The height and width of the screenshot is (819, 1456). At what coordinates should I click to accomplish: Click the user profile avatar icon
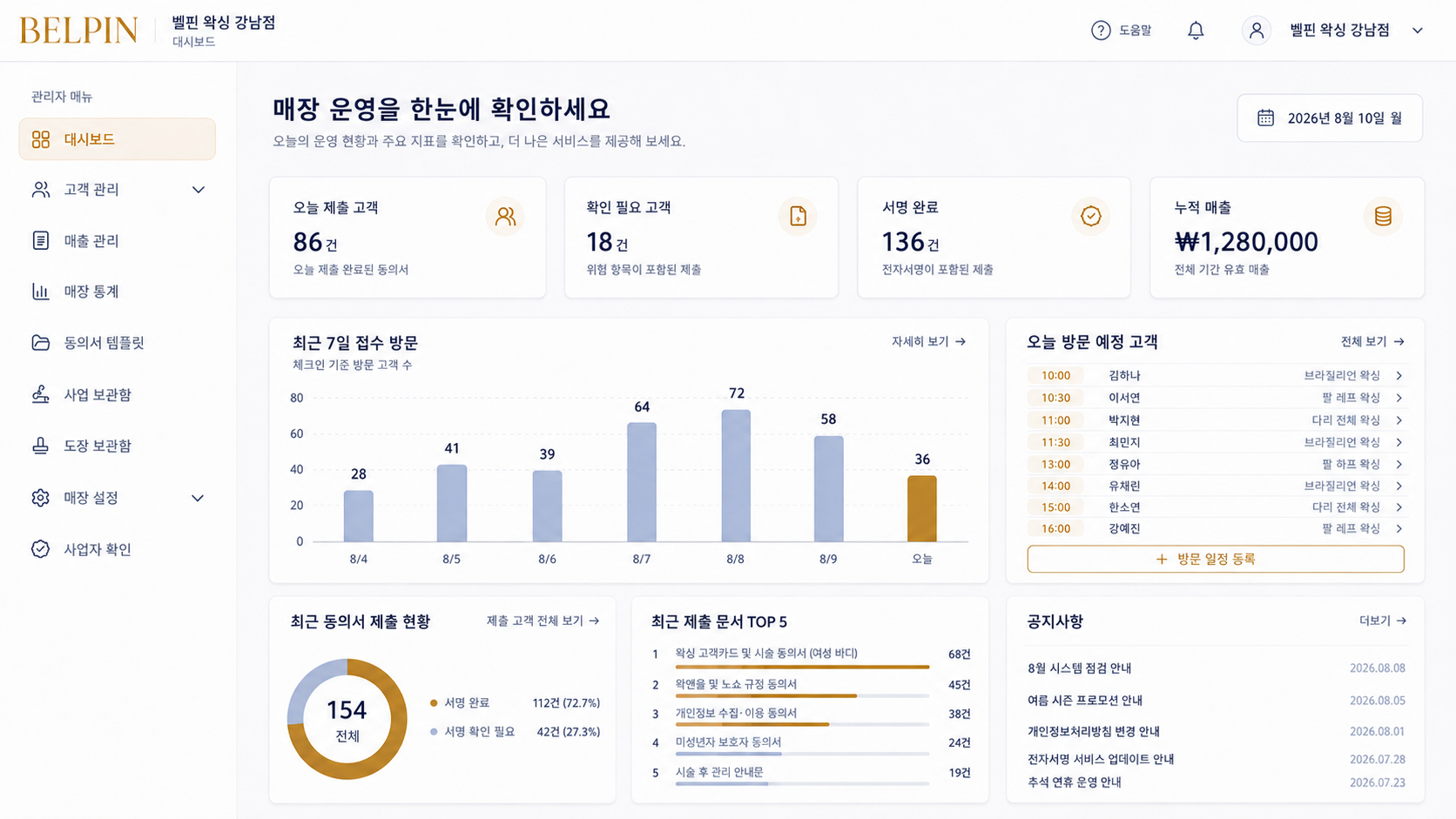[x=1256, y=30]
